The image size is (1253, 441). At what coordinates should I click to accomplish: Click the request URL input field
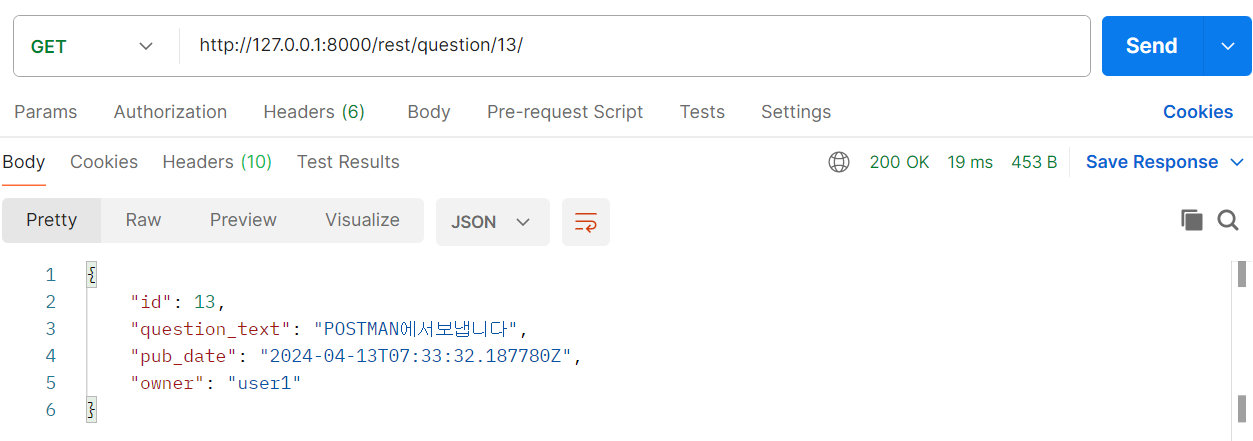pos(634,46)
